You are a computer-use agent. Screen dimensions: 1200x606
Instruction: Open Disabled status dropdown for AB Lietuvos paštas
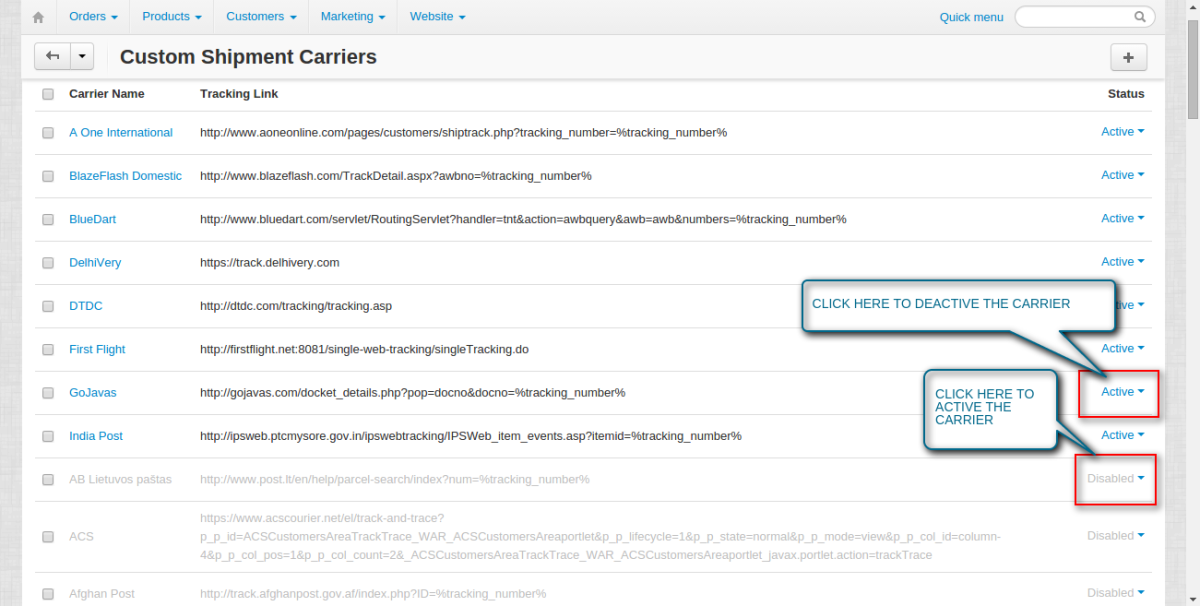(x=1116, y=478)
